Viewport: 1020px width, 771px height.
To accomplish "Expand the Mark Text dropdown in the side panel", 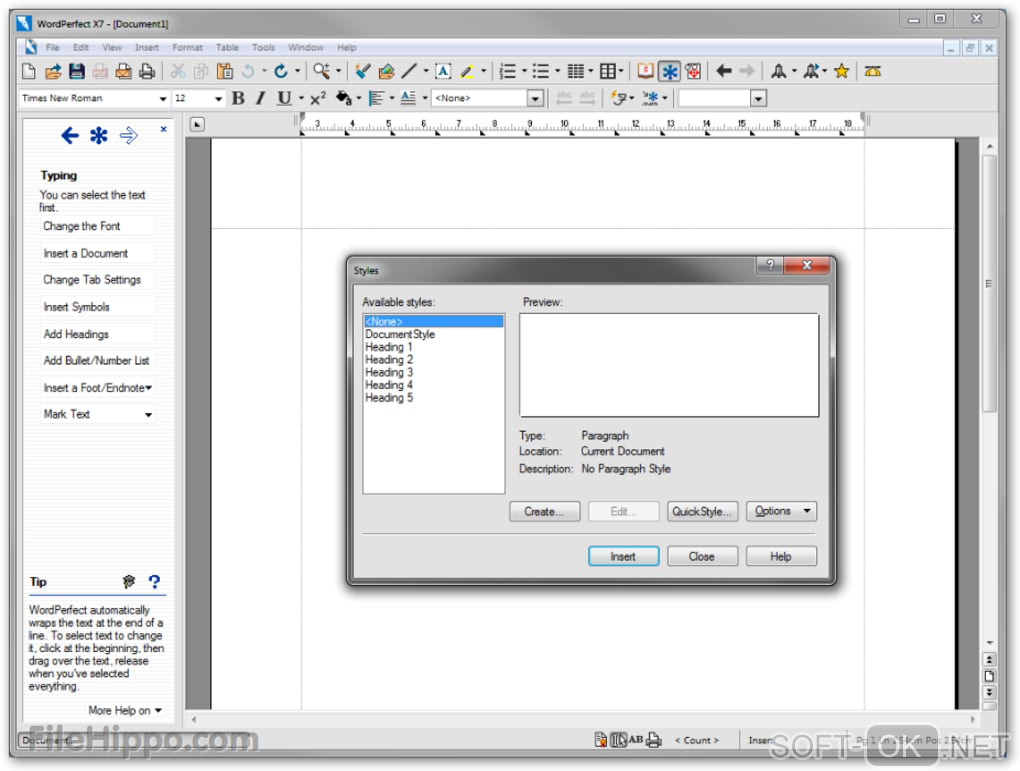I will tap(148, 415).
